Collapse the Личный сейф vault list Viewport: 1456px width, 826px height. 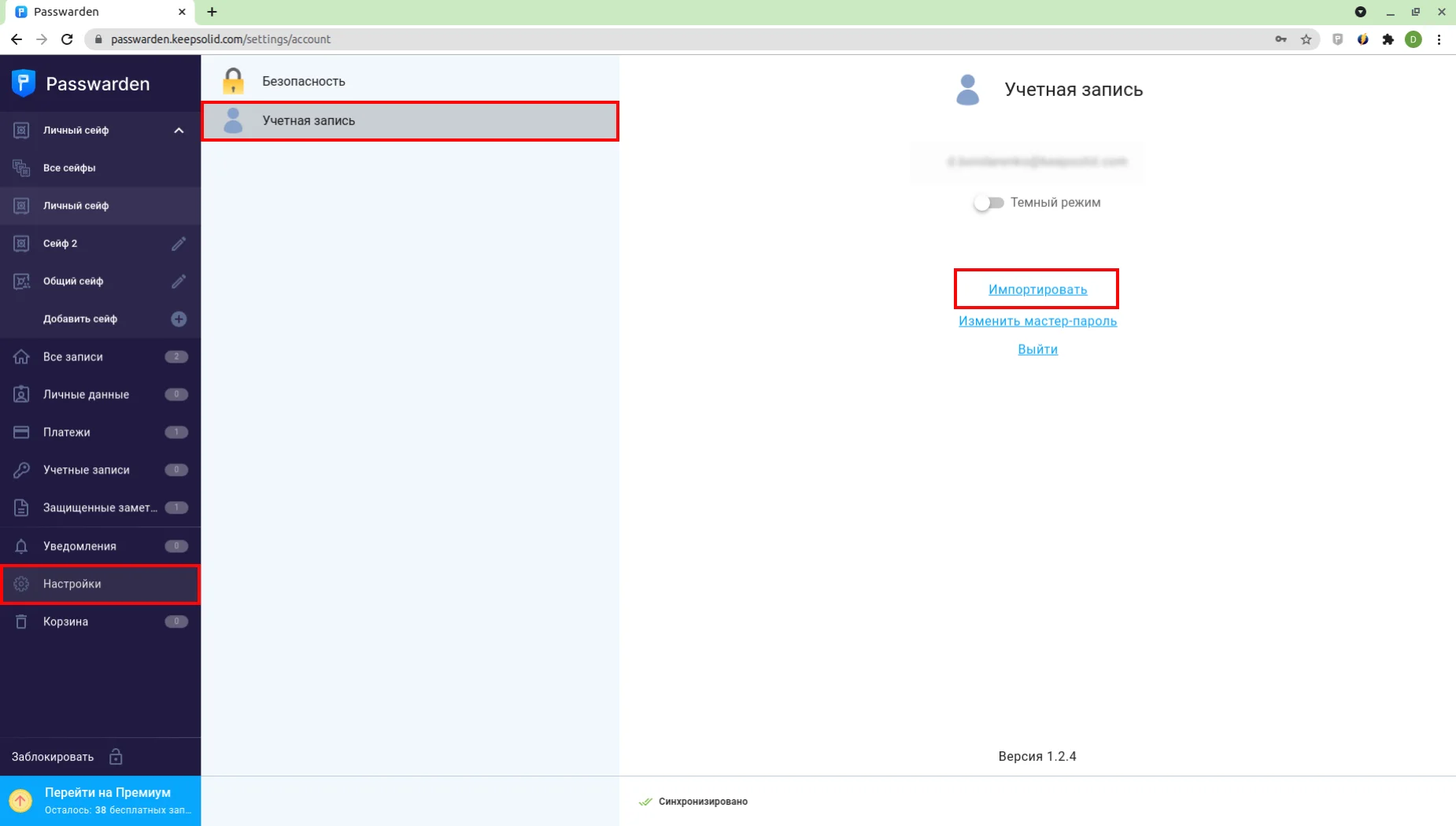point(179,131)
